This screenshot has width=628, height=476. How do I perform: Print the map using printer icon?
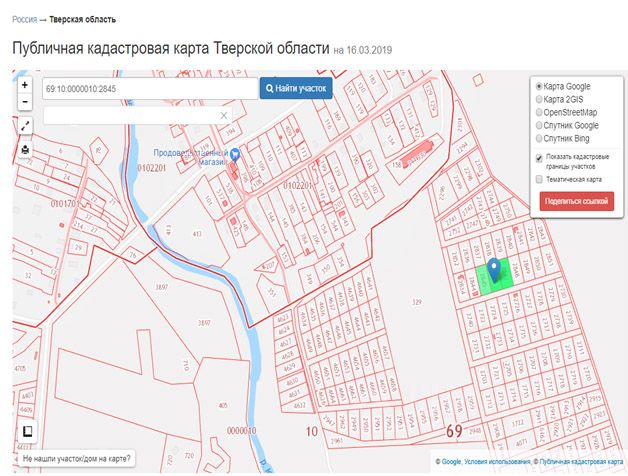point(25,150)
